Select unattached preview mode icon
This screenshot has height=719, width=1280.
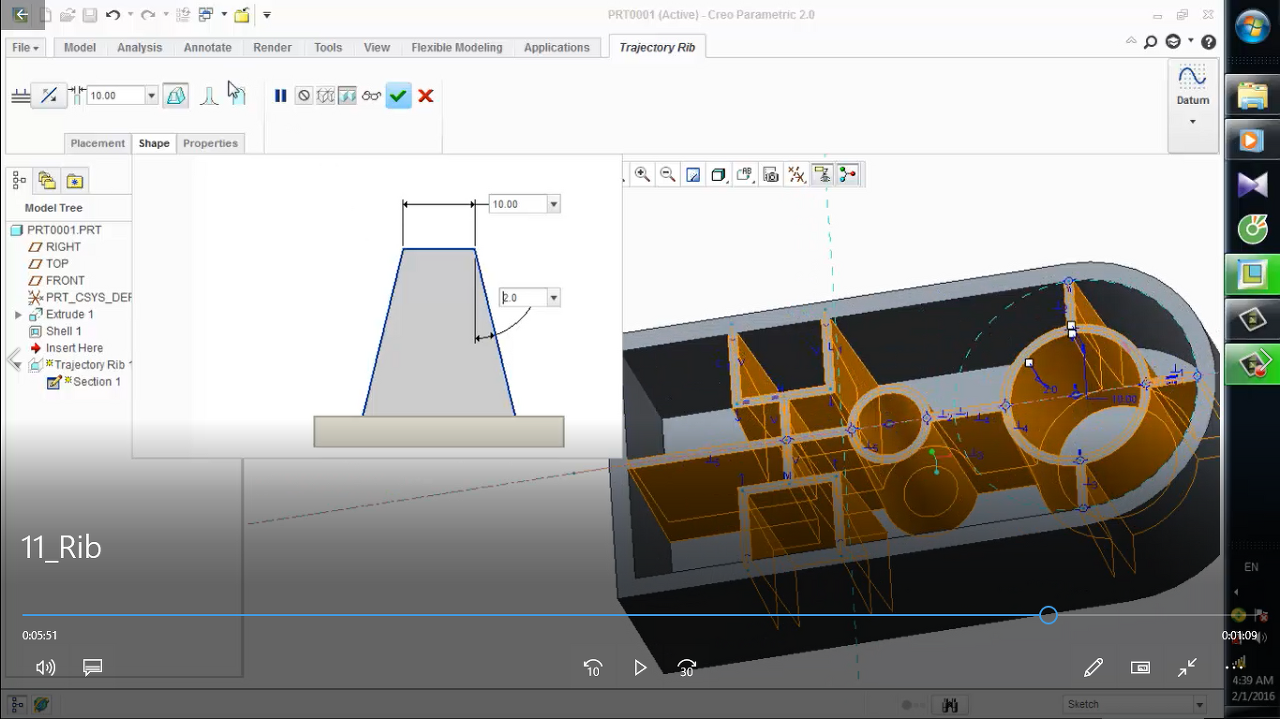pyautogui.click(x=326, y=96)
